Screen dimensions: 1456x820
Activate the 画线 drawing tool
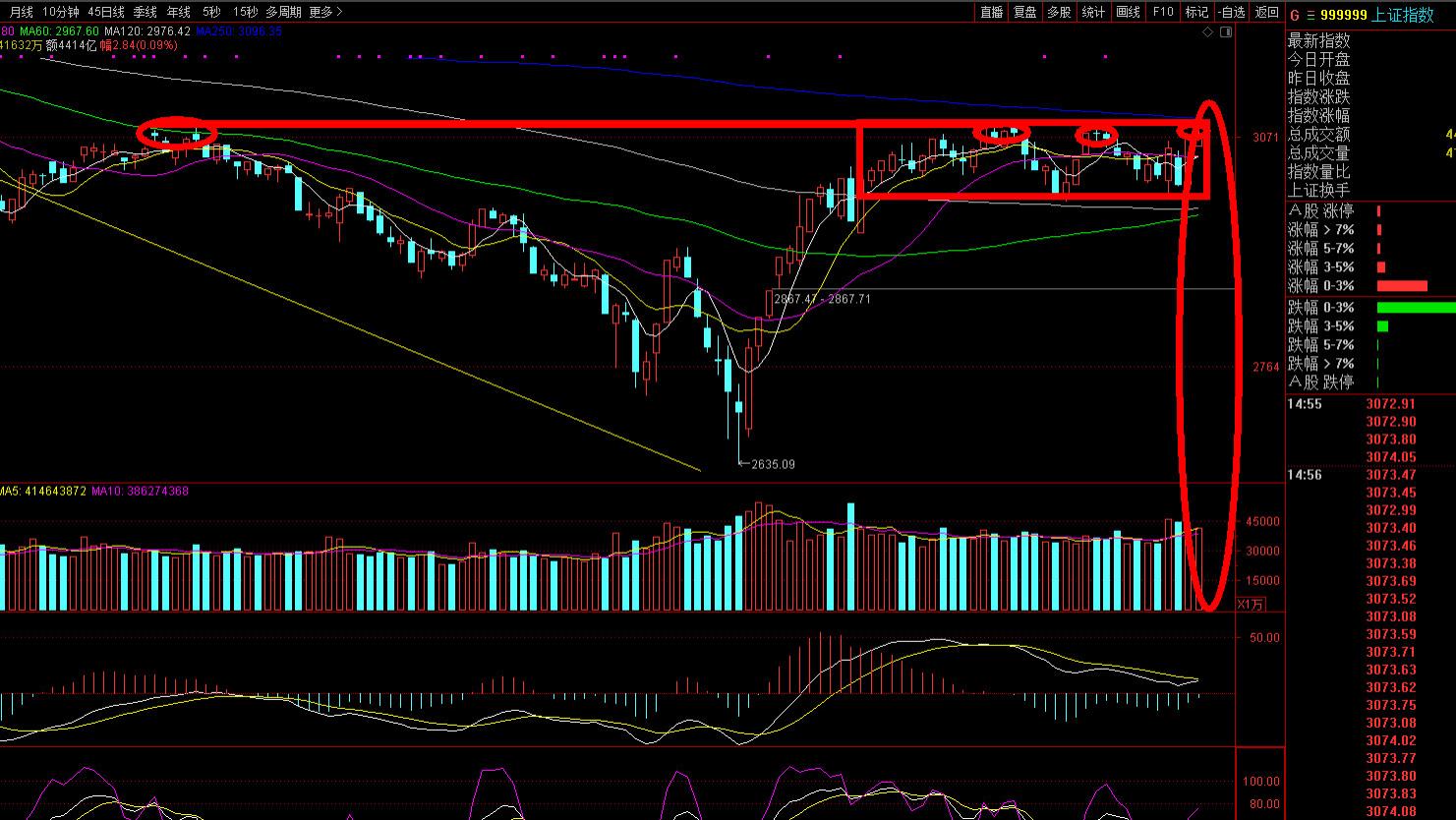point(1128,12)
